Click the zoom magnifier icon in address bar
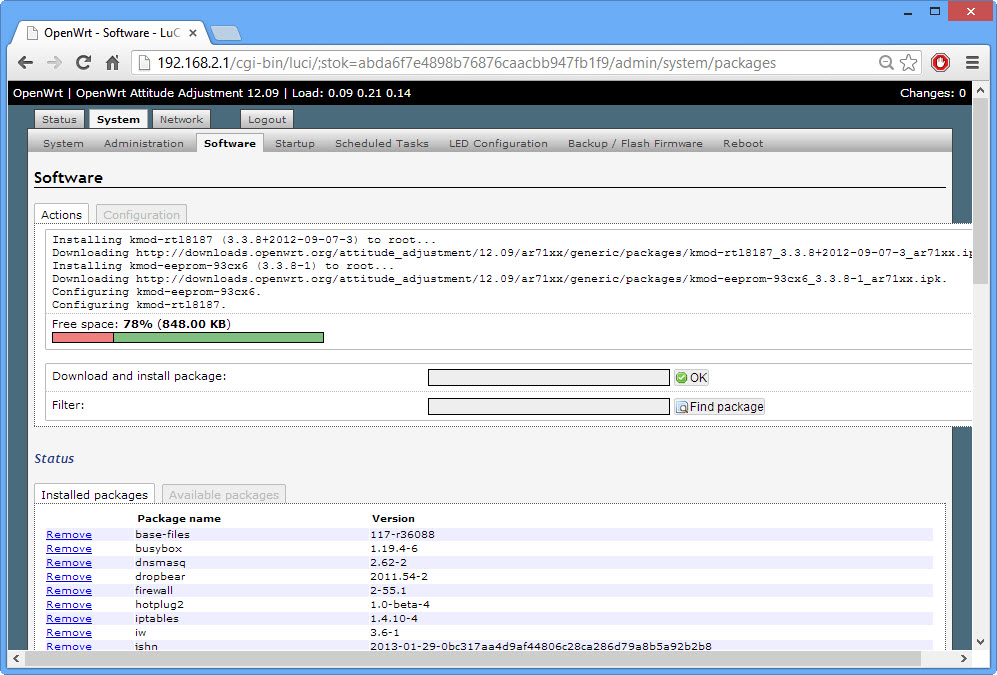The width and height of the screenshot is (997, 675). click(886, 62)
